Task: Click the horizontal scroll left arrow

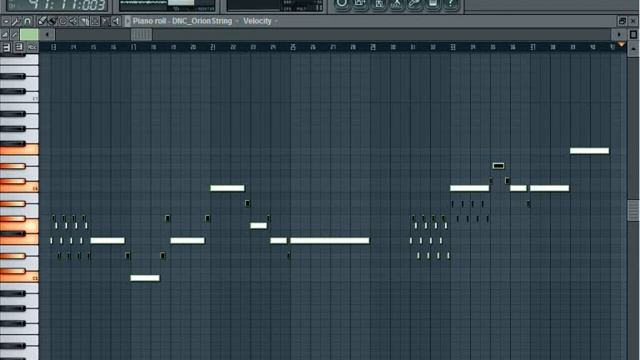Action: 47,35
